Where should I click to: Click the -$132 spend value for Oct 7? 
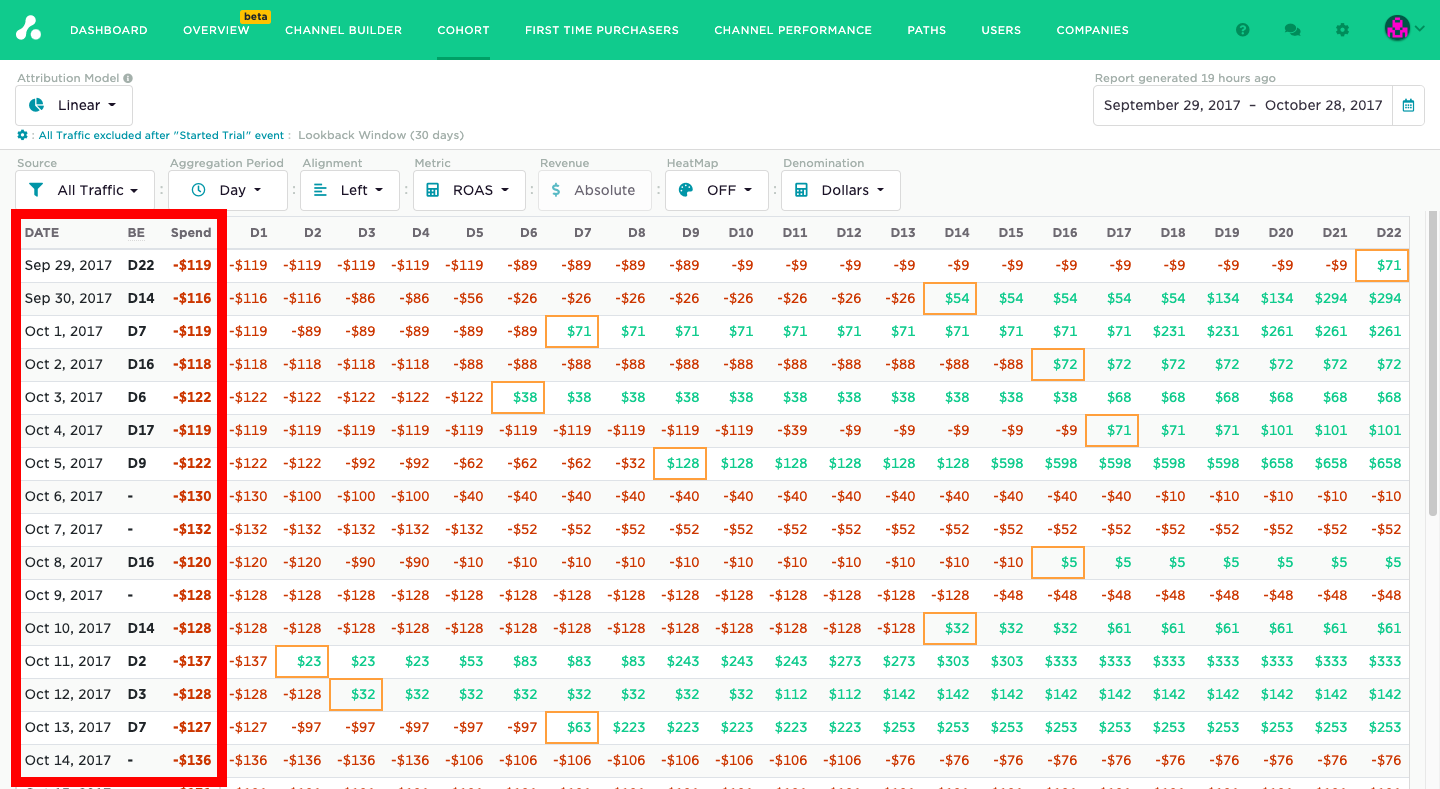(192, 529)
